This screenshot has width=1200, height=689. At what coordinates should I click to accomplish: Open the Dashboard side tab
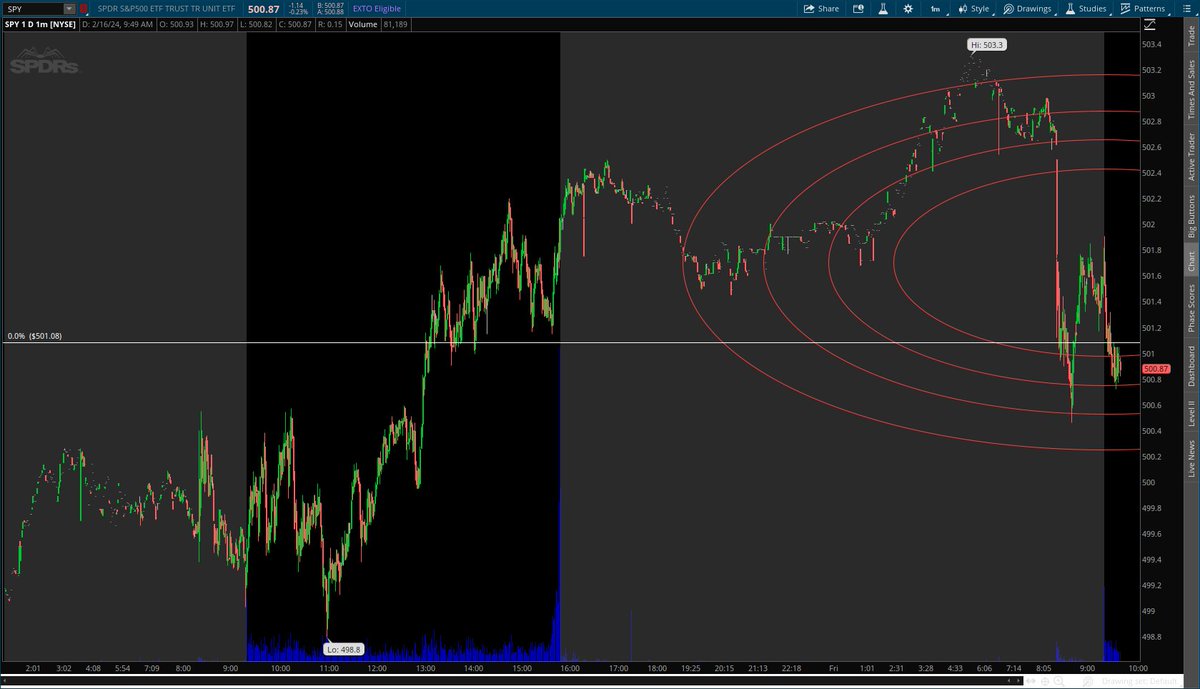pyautogui.click(x=1190, y=366)
